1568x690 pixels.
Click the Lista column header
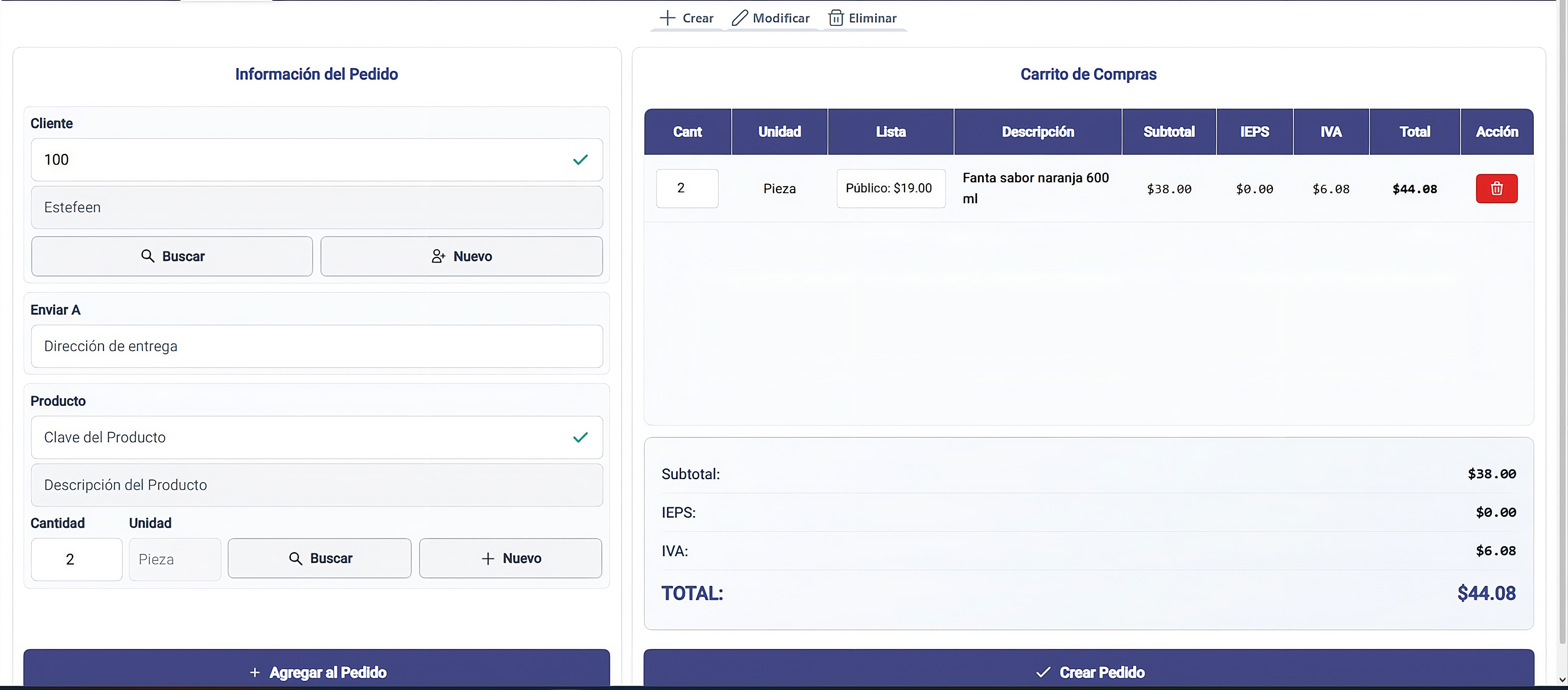(x=891, y=132)
